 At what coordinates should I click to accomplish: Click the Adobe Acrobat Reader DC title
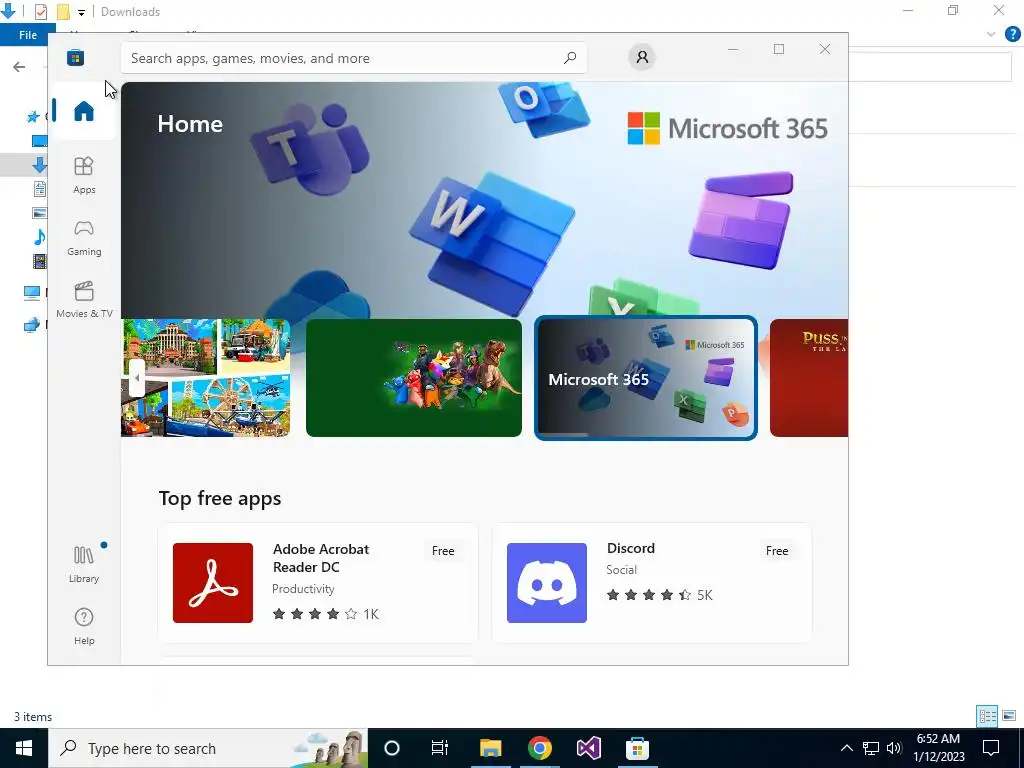click(x=321, y=558)
